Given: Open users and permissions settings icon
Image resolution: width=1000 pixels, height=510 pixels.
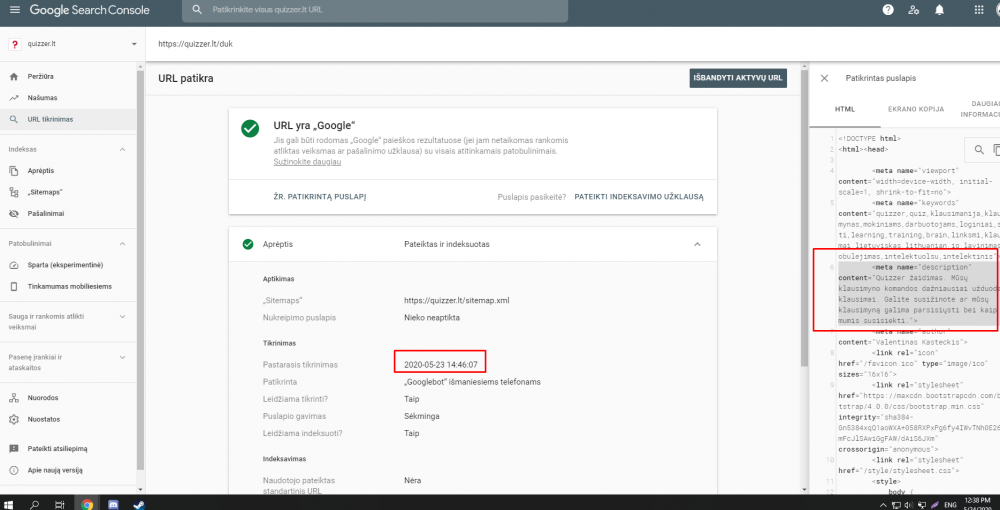Looking at the screenshot, I should point(914,10).
